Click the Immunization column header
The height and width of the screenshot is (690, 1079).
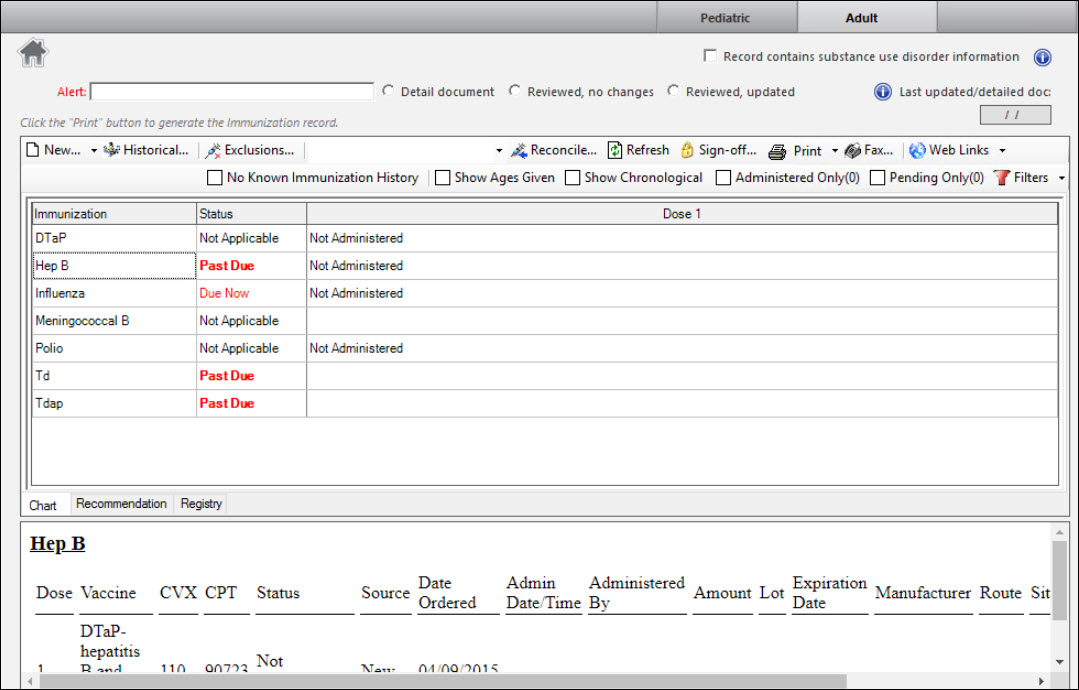pos(114,214)
